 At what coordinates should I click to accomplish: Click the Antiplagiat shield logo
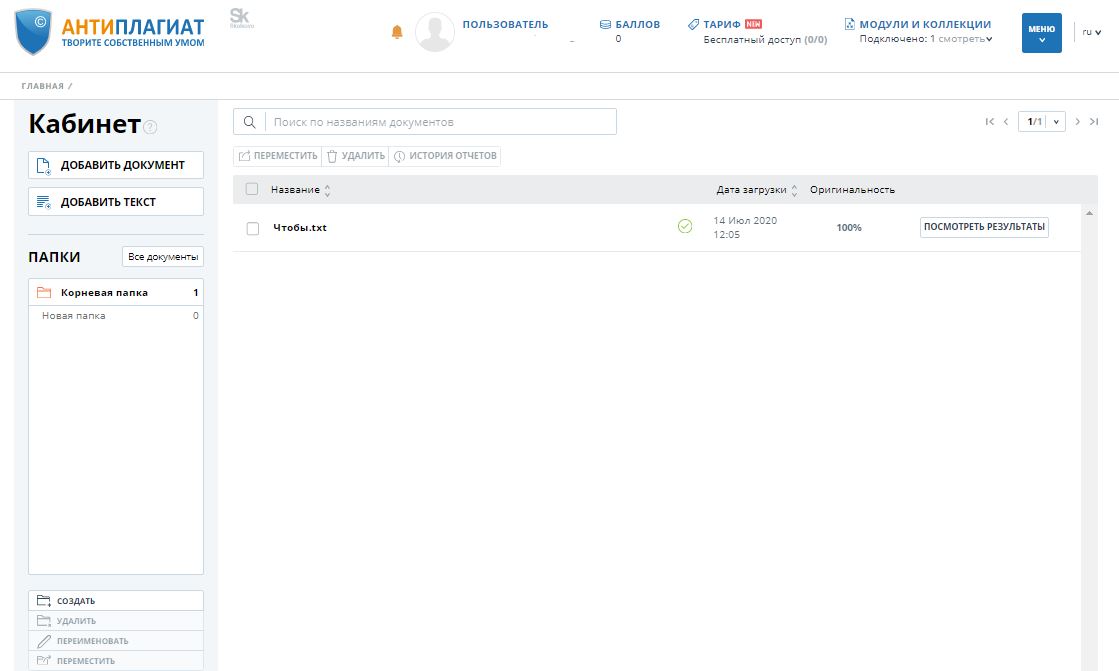(x=33, y=32)
